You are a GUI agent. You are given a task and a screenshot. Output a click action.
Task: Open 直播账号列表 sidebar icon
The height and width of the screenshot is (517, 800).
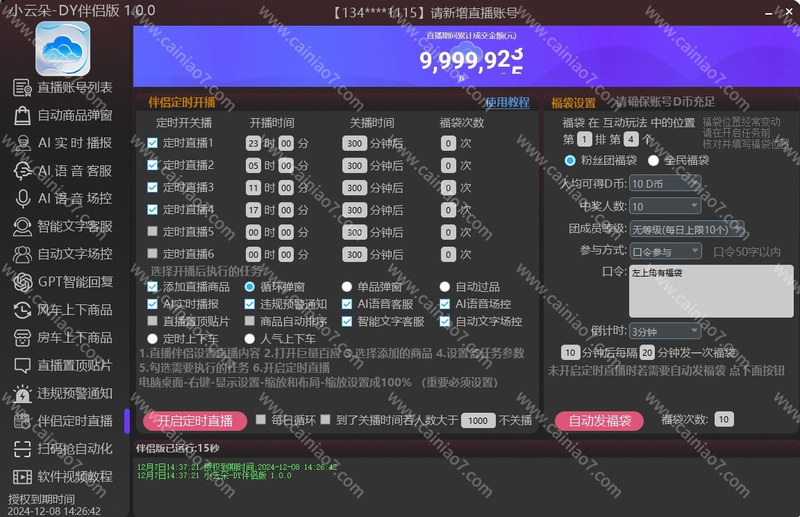(22, 88)
